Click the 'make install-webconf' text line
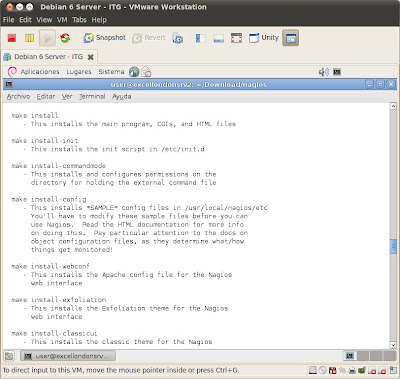400x379 pixels. tap(50, 266)
